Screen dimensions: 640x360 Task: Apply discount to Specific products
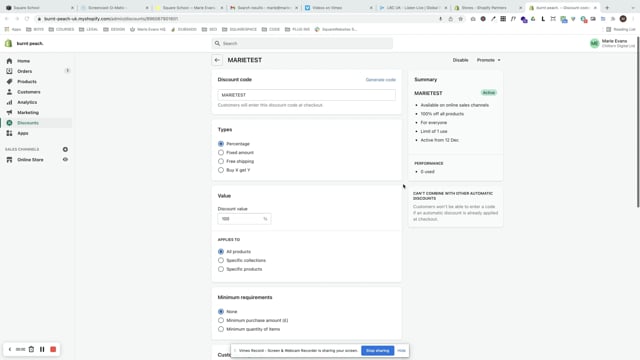221,269
